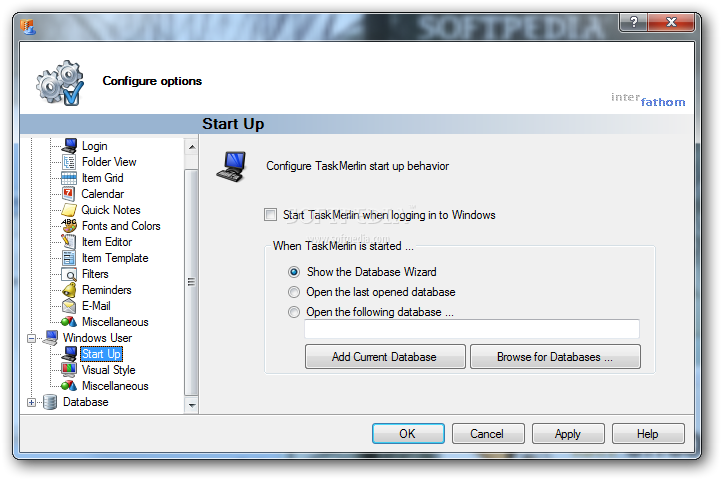722x480 pixels.
Task: Click the Reminders bell icon
Action: (x=69, y=290)
